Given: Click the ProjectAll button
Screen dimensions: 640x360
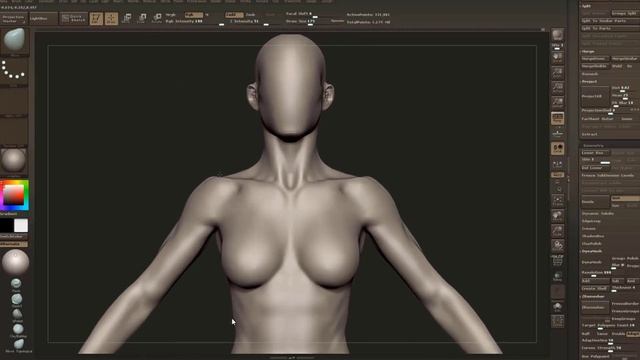Looking at the screenshot, I should point(595,96).
